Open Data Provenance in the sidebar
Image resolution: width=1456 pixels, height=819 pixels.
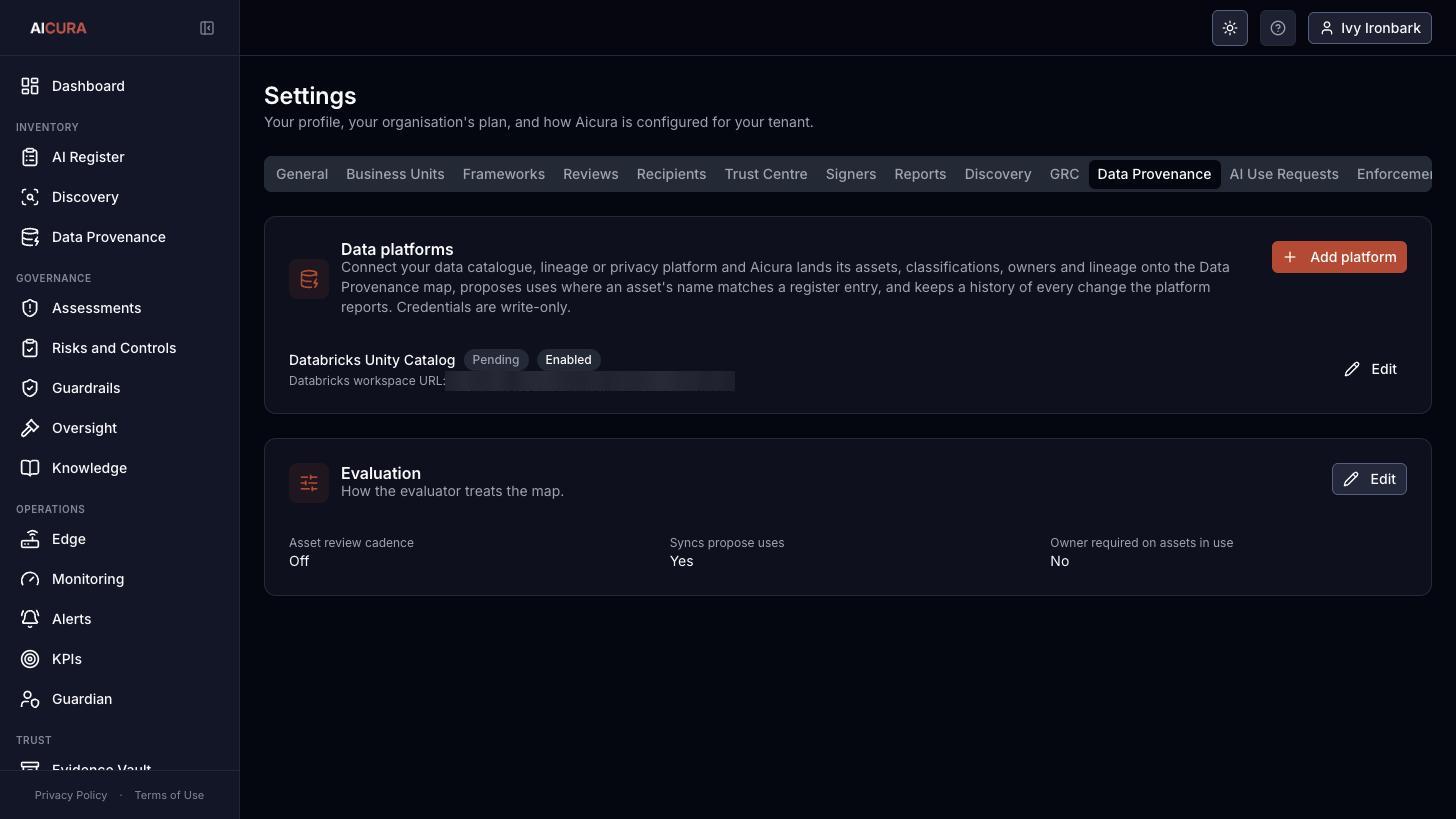[120, 237]
